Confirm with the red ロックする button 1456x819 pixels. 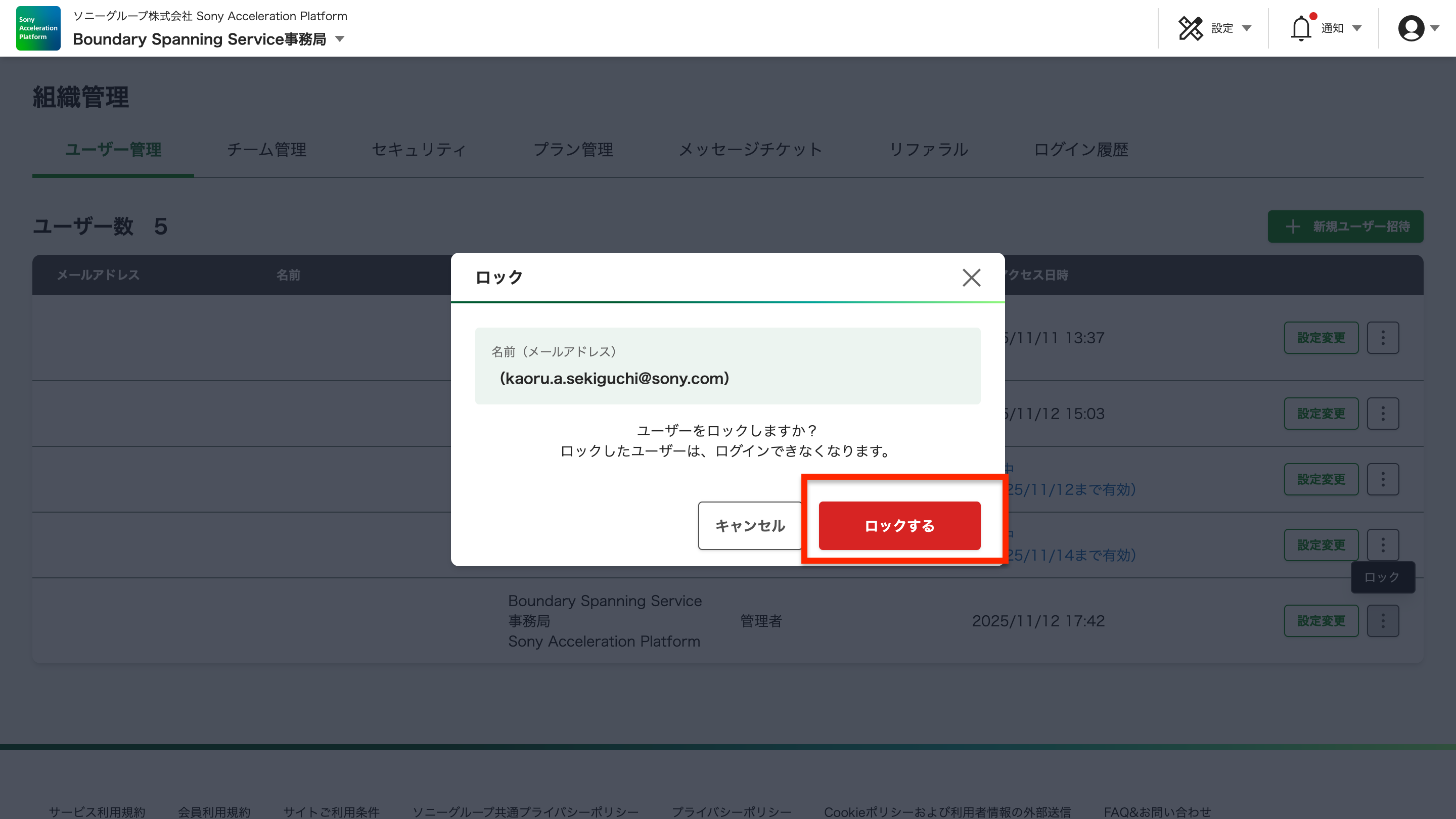tap(899, 526)
